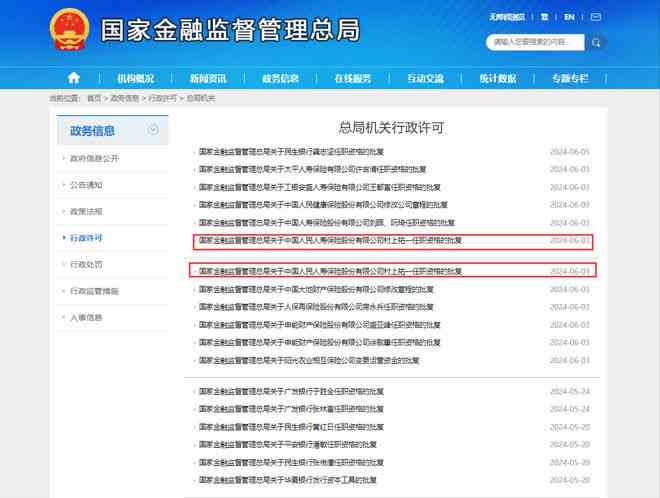The width and height of the screenshot is (660, 498).
Task: Open the 无障碍浏览 accessibility link
Action: 507,17
